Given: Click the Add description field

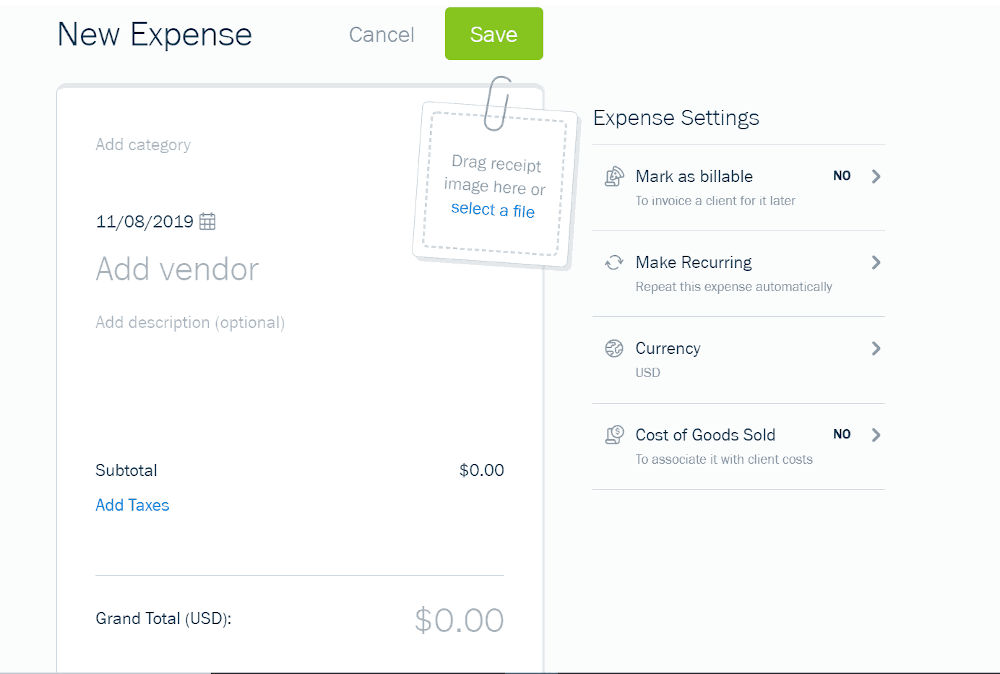Looking at the screenshot, I should [x=190, y=323].
